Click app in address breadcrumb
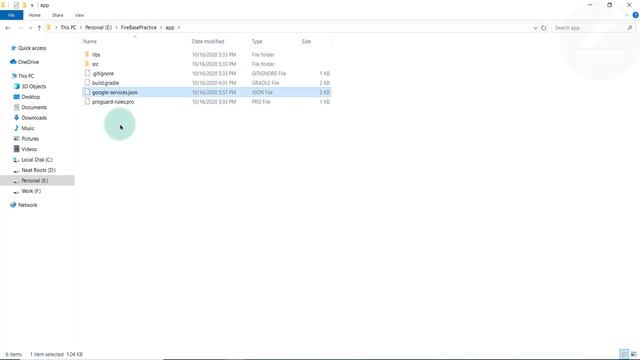Image resolution: width=640 pixels, height=360 pixels. point(170,28)
